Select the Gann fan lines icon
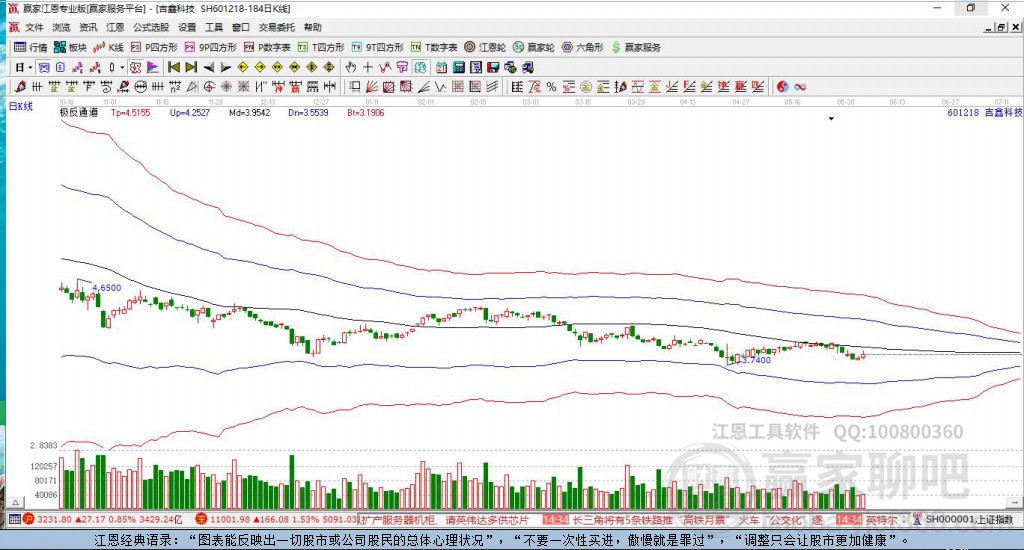 pos(372,86)
